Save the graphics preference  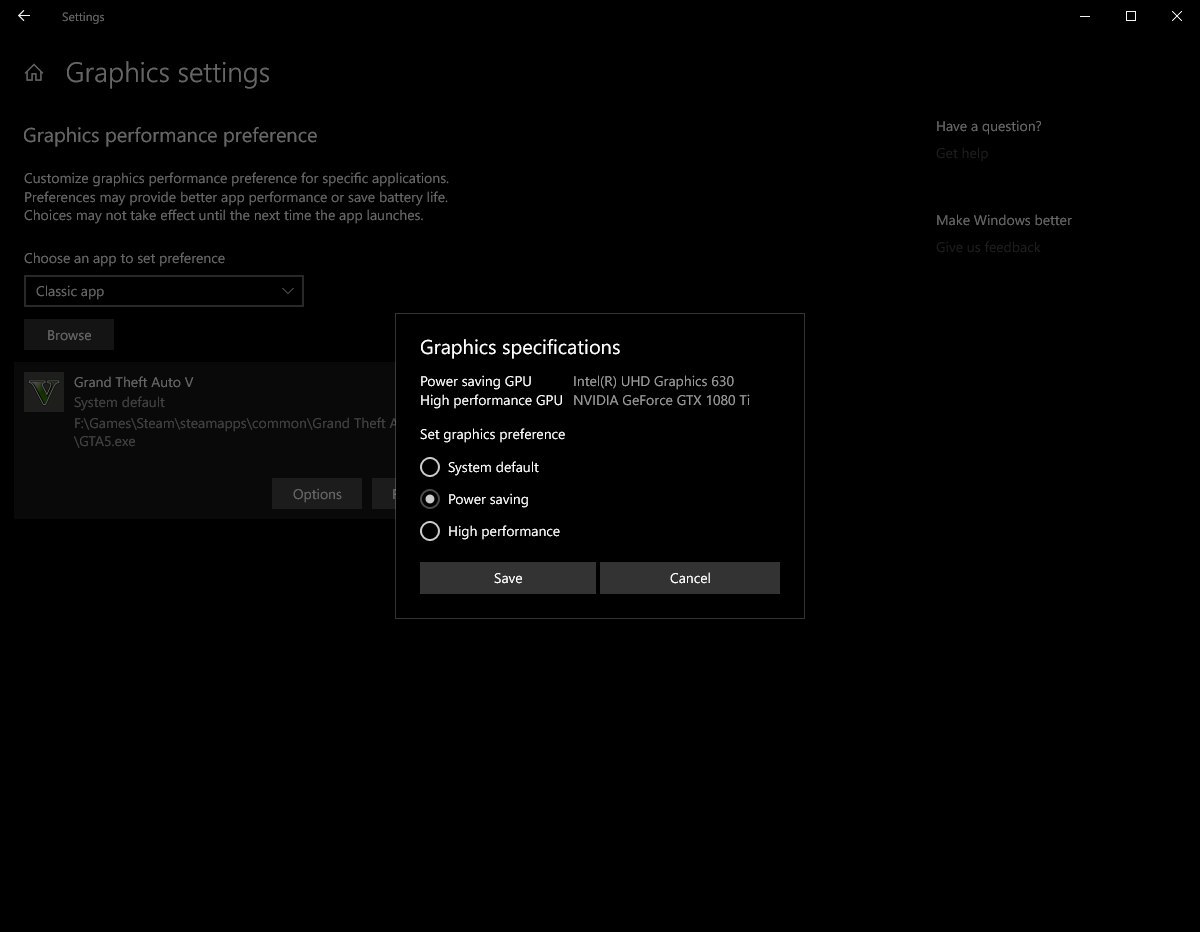tap(507, 578)
